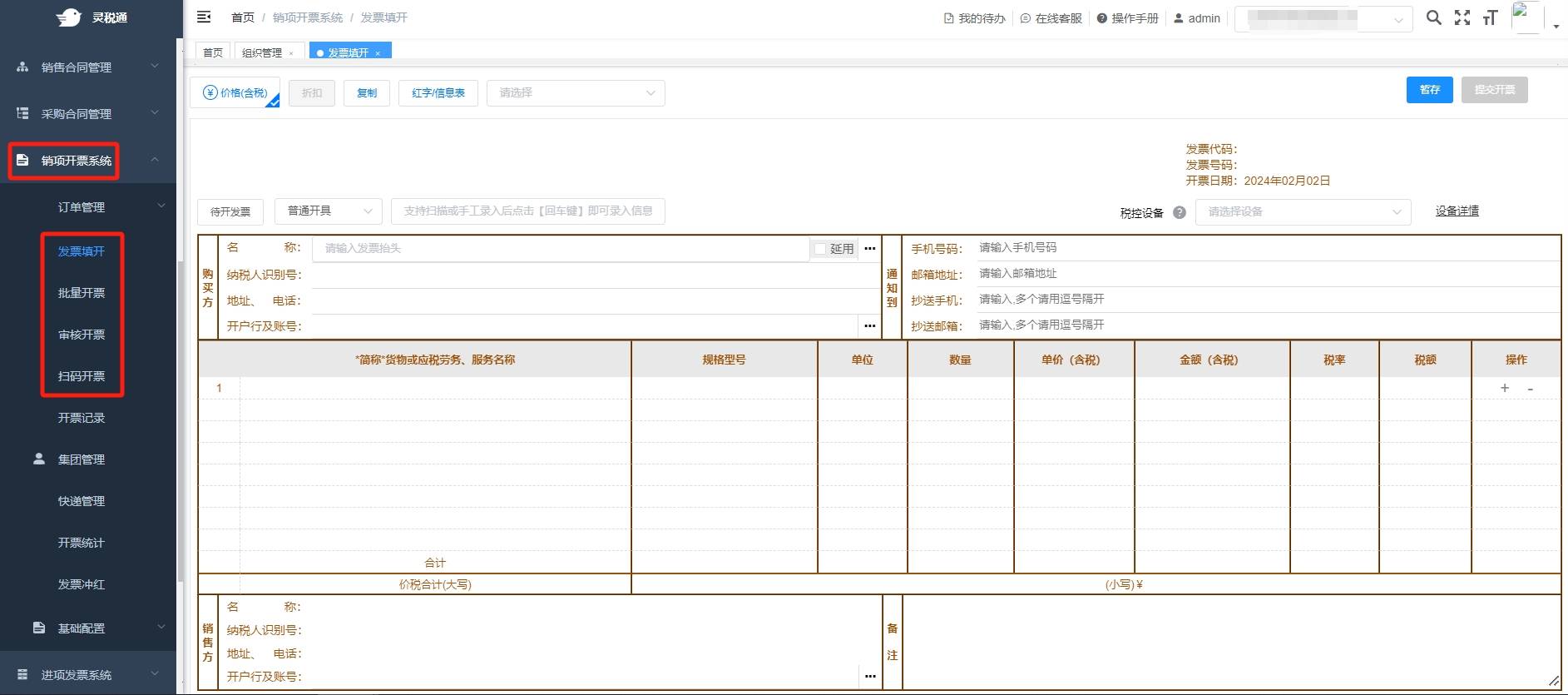Open 批量开票 in the sidebar
The image size is (1568, 695).
[x=82, y=293]
